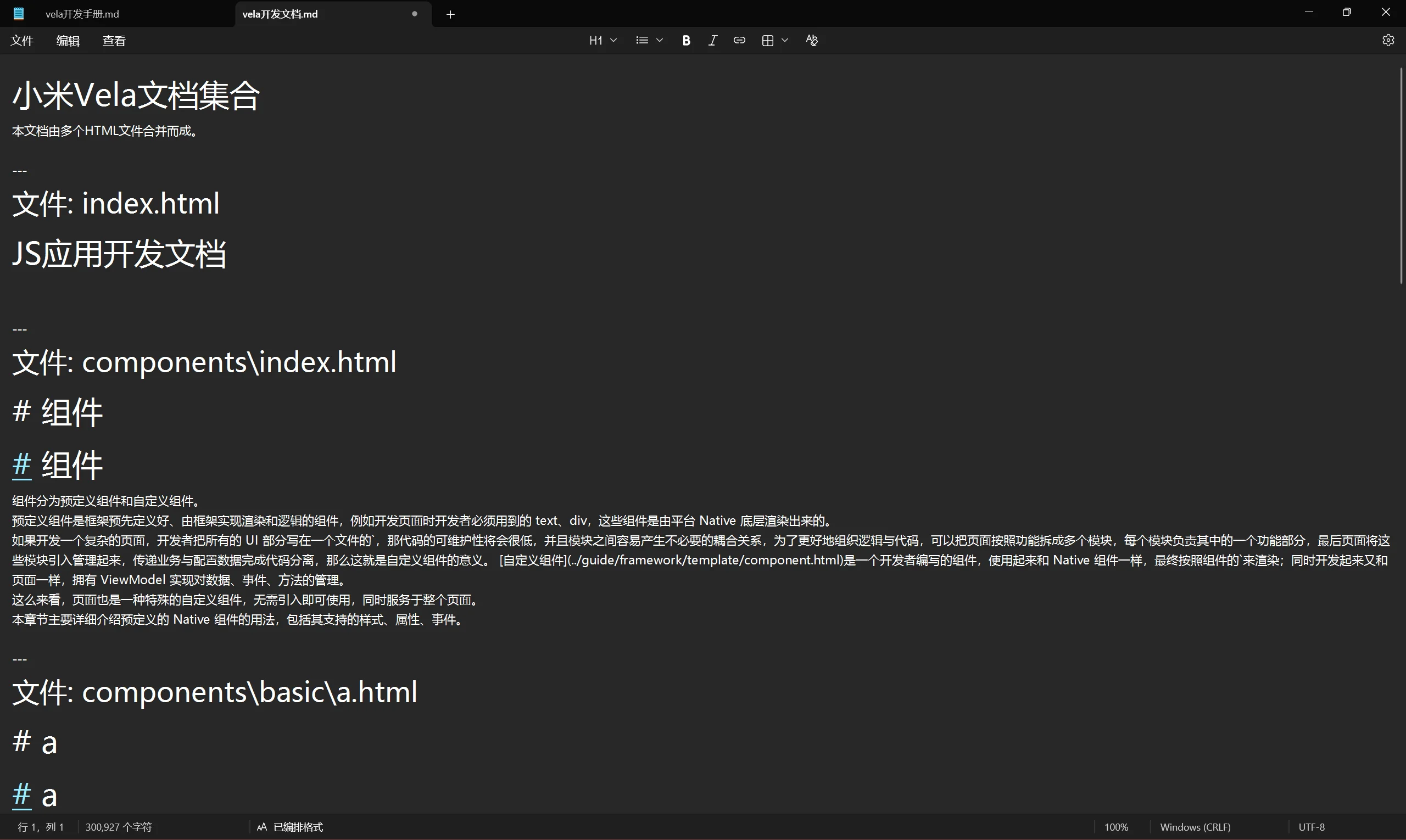Open Notepad settings
Screen dimensions: 1406x840
point(1388,40)
